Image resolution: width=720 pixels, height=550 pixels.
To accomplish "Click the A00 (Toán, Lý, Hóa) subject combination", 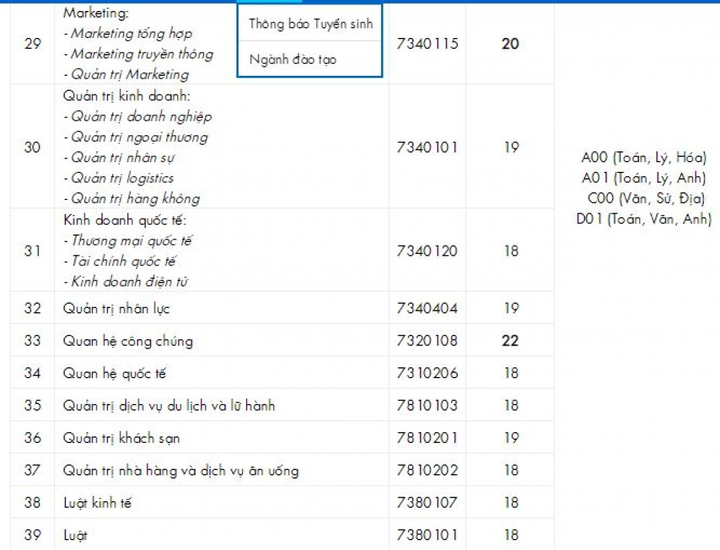I will click(x=643, y=157).
